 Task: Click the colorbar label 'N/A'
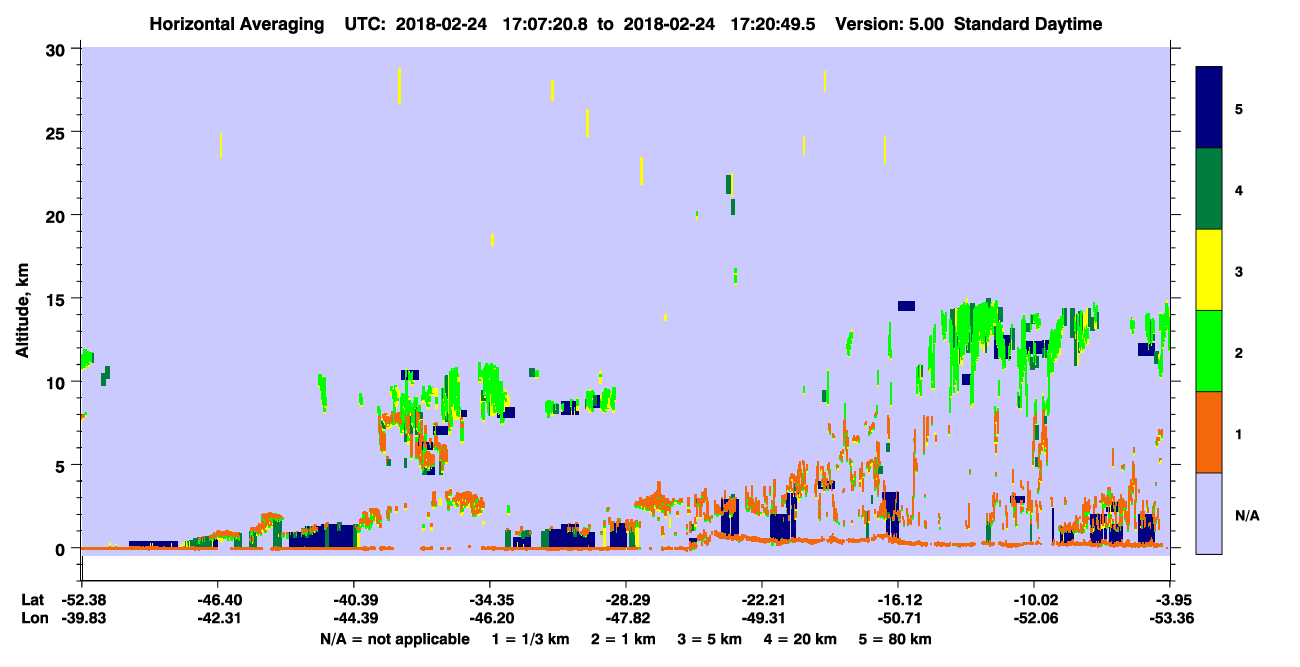pos(1246,515)
